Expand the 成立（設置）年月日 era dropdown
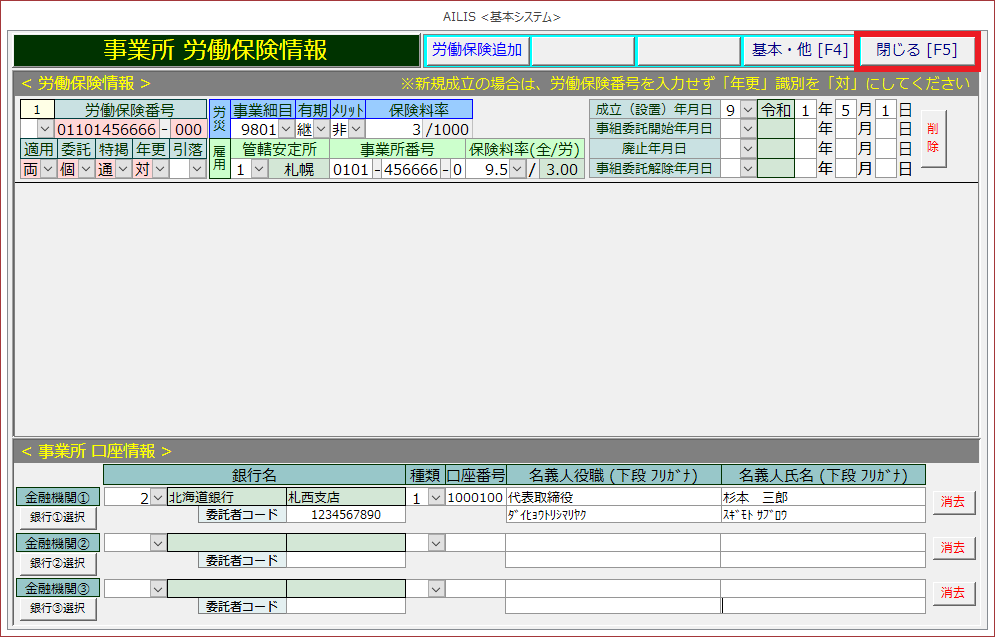995x637 pixels. point(748,110)
